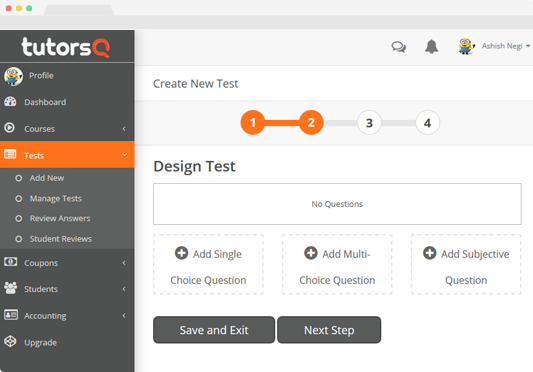Close the window with red button

click(x=9, y=8)
